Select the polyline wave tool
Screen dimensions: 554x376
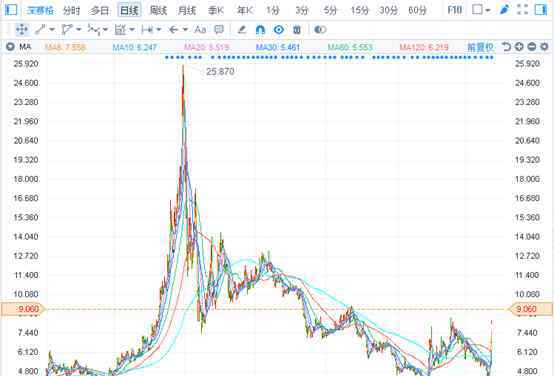coord(94,30)
